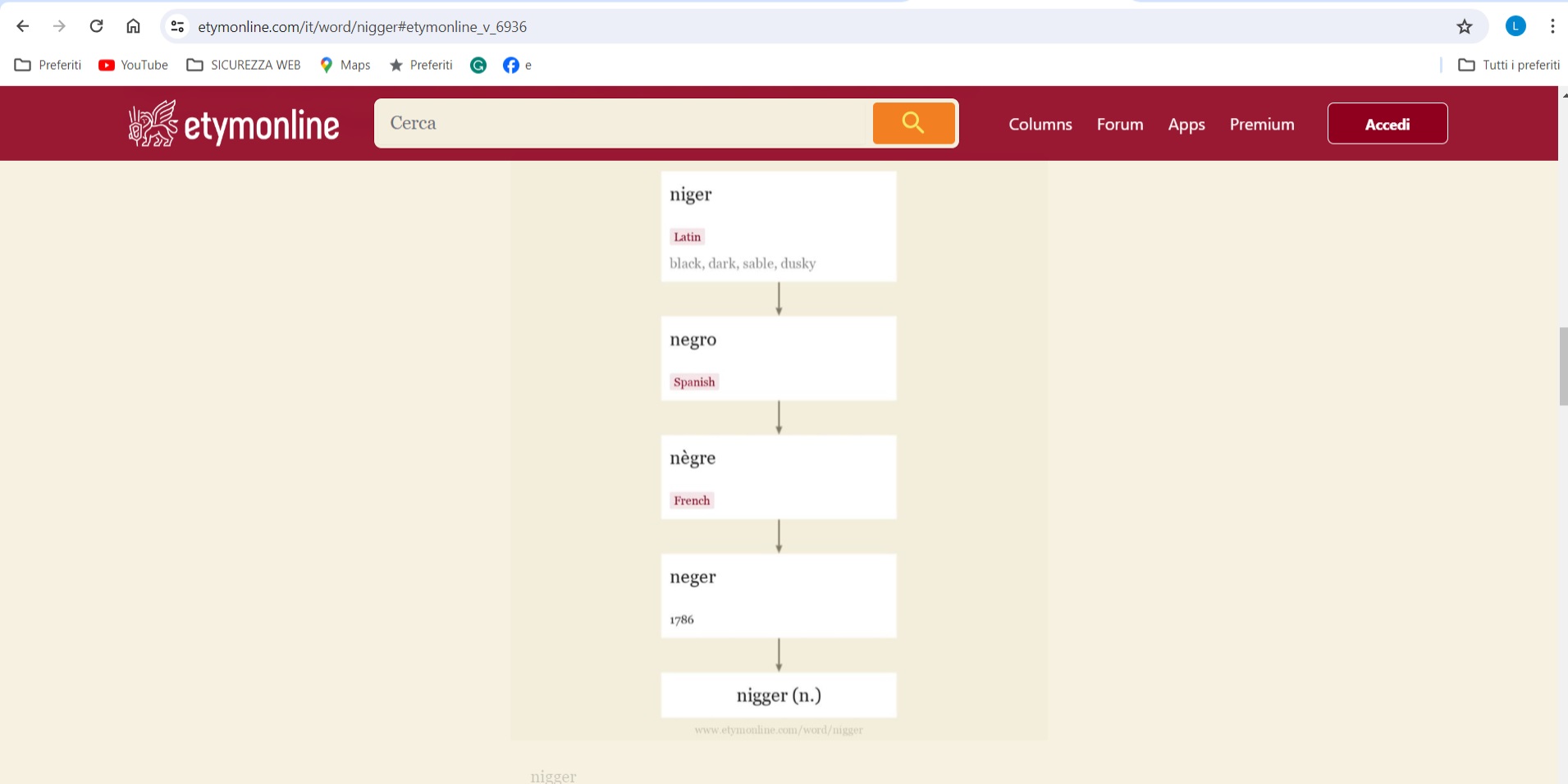Open Premium section
Screen dimensions: 1568x784
click(1262, 124)
